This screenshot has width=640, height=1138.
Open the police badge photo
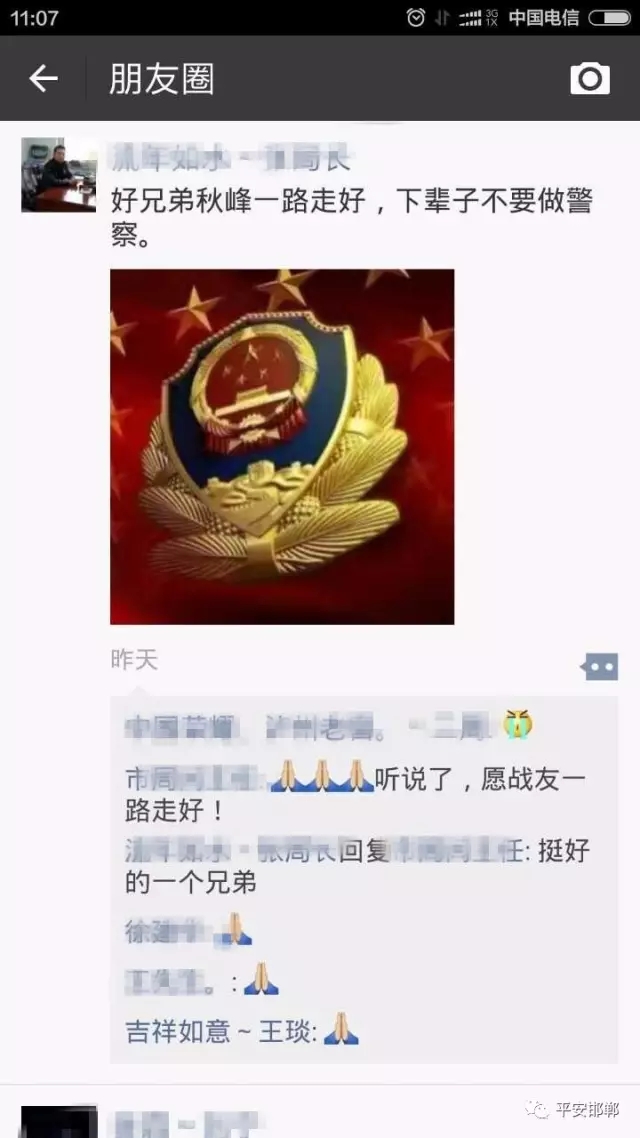(x=282, y=446)
